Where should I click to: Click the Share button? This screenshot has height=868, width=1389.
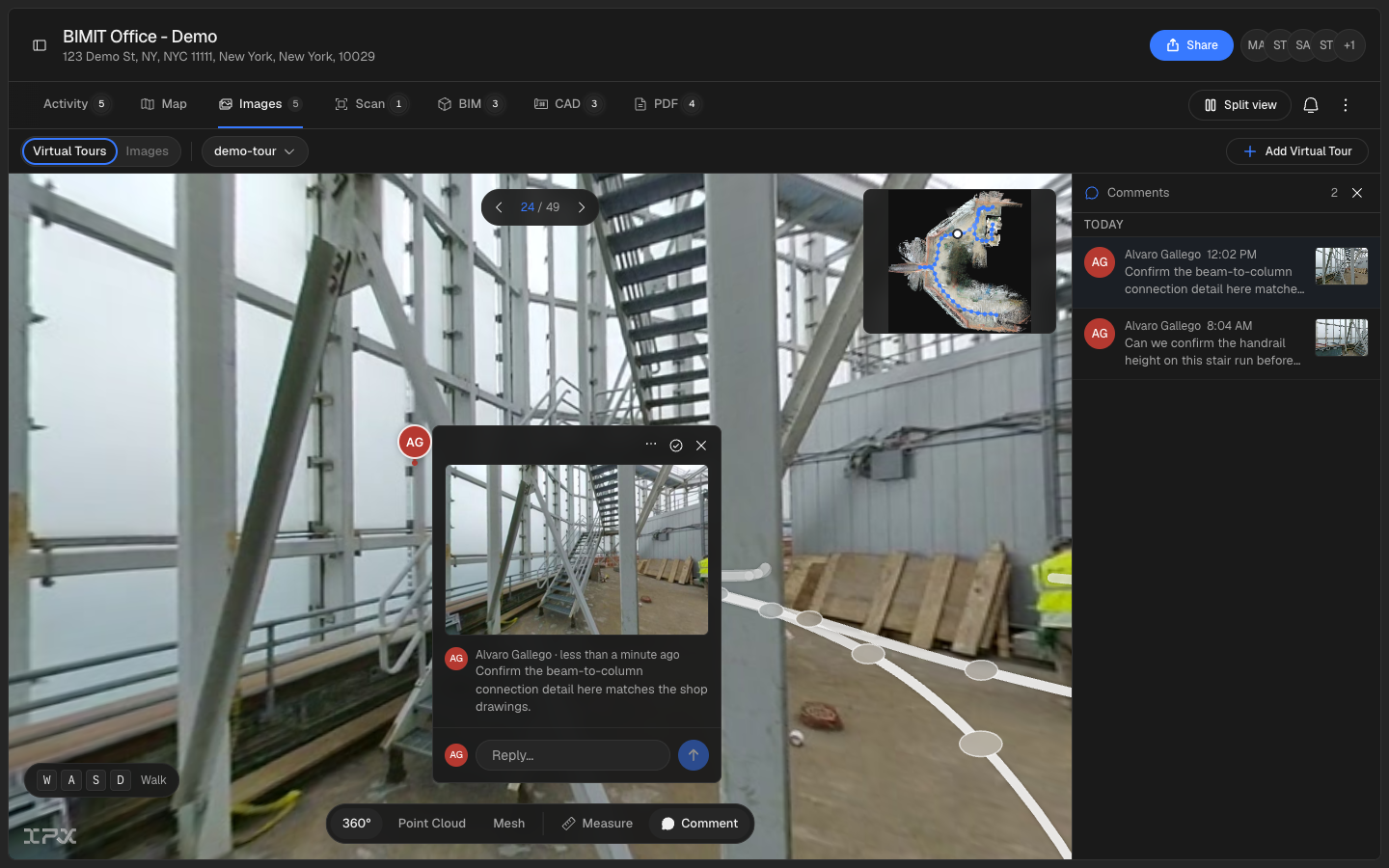[x=1191, y=45]
